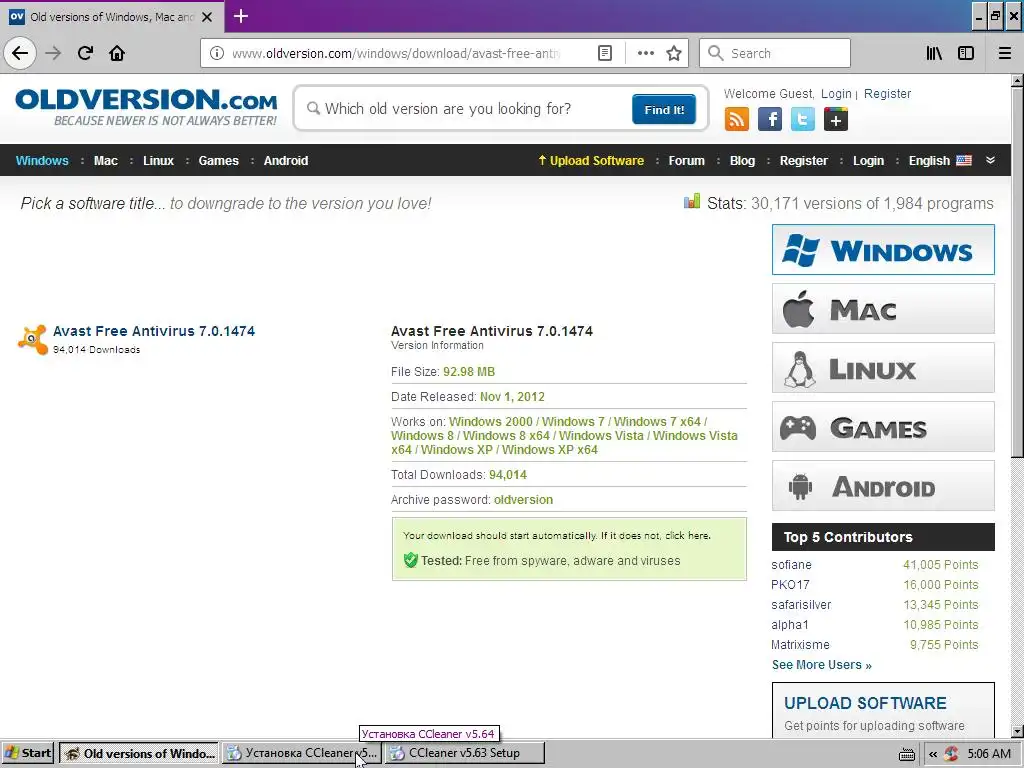Reload the current page
The image size is (1024, 768).
coord(86,53)
